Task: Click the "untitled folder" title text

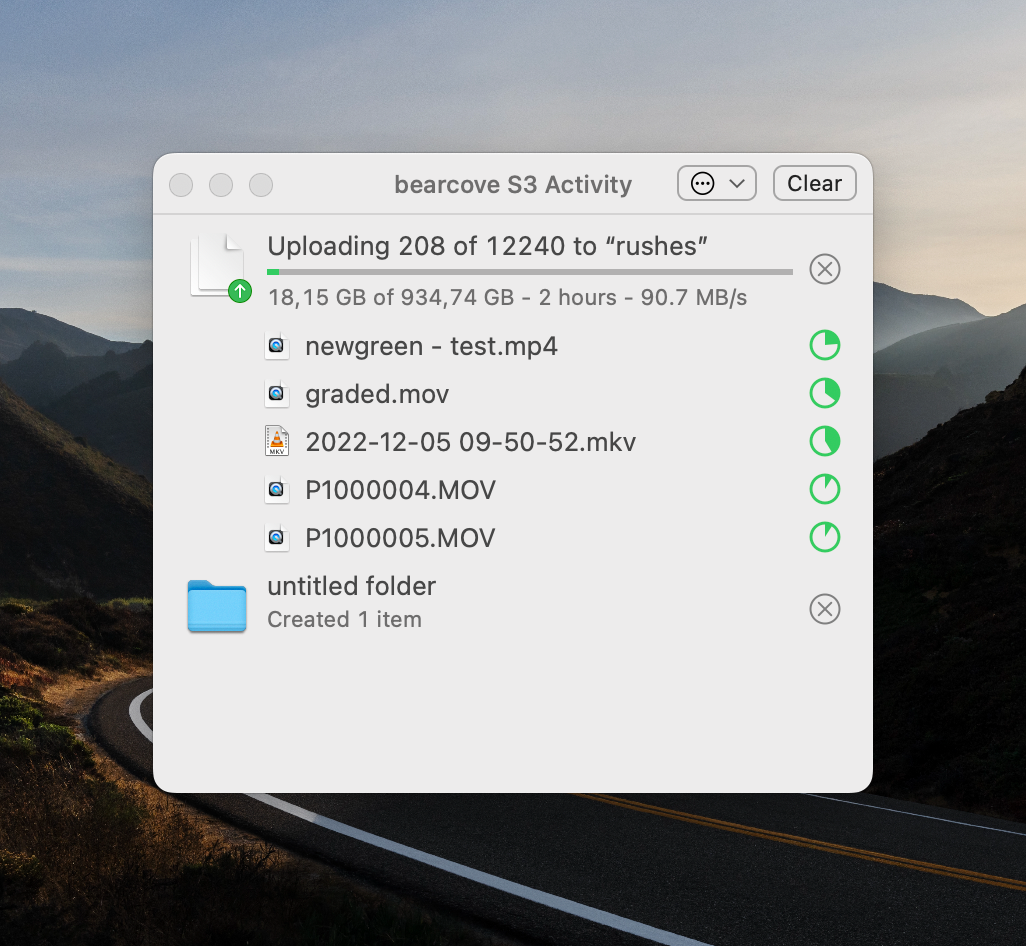Action: (351, 586)
